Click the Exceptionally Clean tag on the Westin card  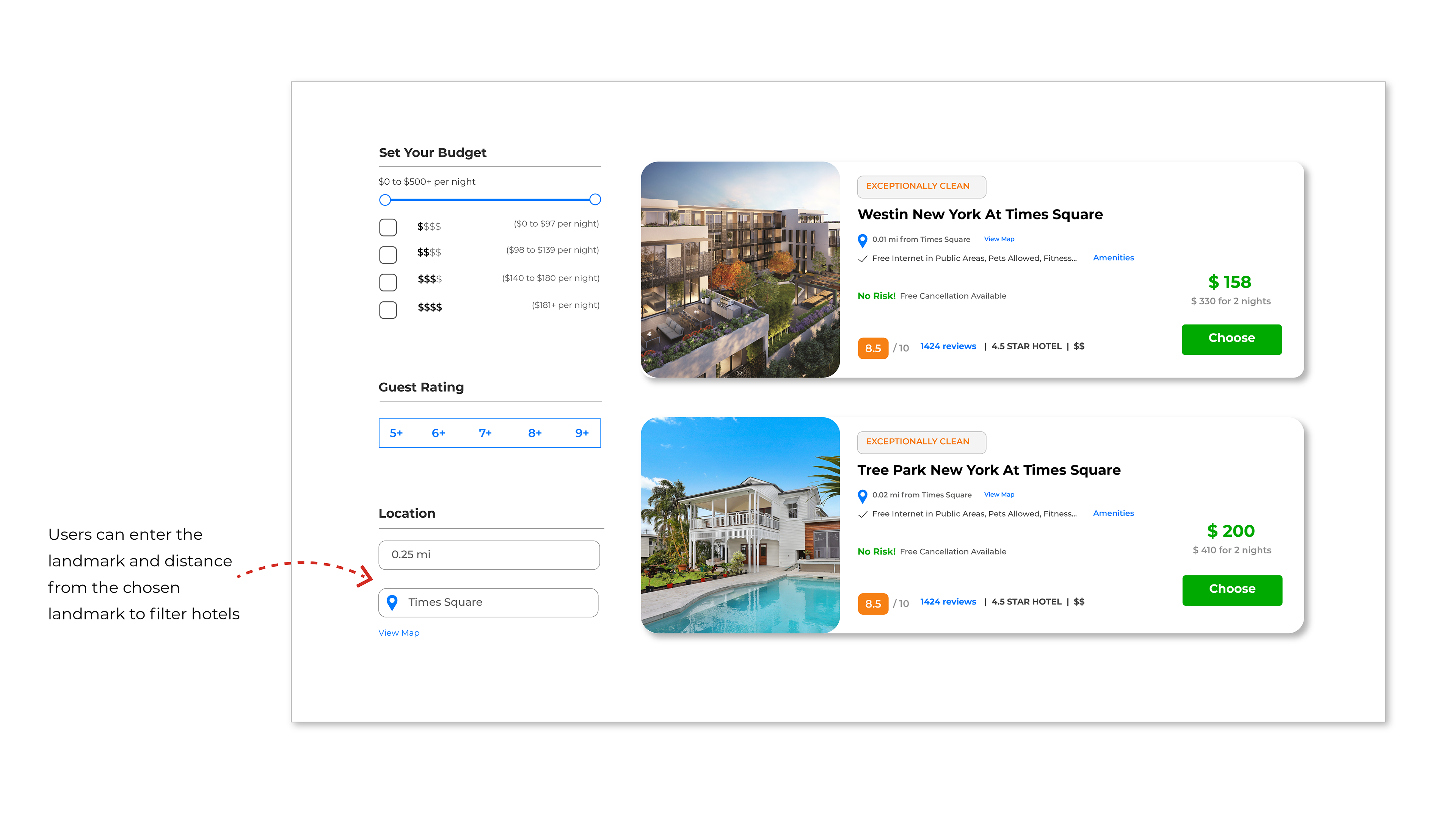[x=921, y=186]
